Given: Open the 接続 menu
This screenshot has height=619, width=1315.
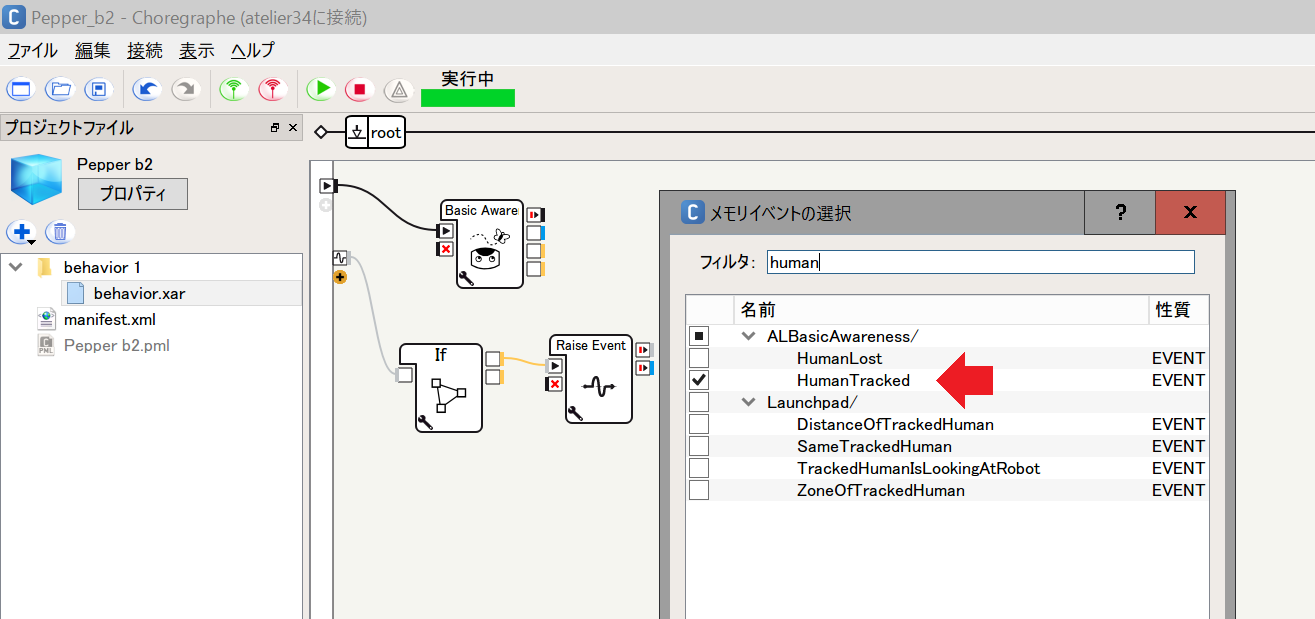Looking at the screenshot, I should 145,50.
